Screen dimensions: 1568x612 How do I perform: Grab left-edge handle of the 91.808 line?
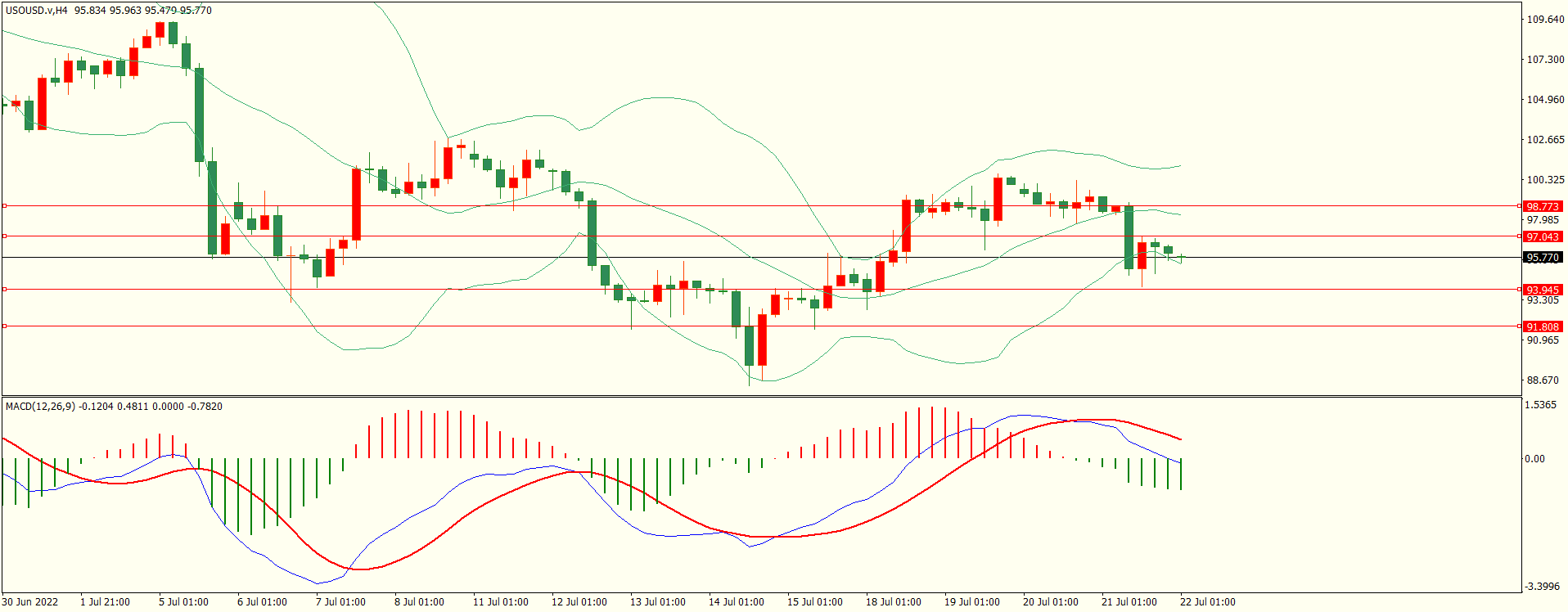point(5,326)
